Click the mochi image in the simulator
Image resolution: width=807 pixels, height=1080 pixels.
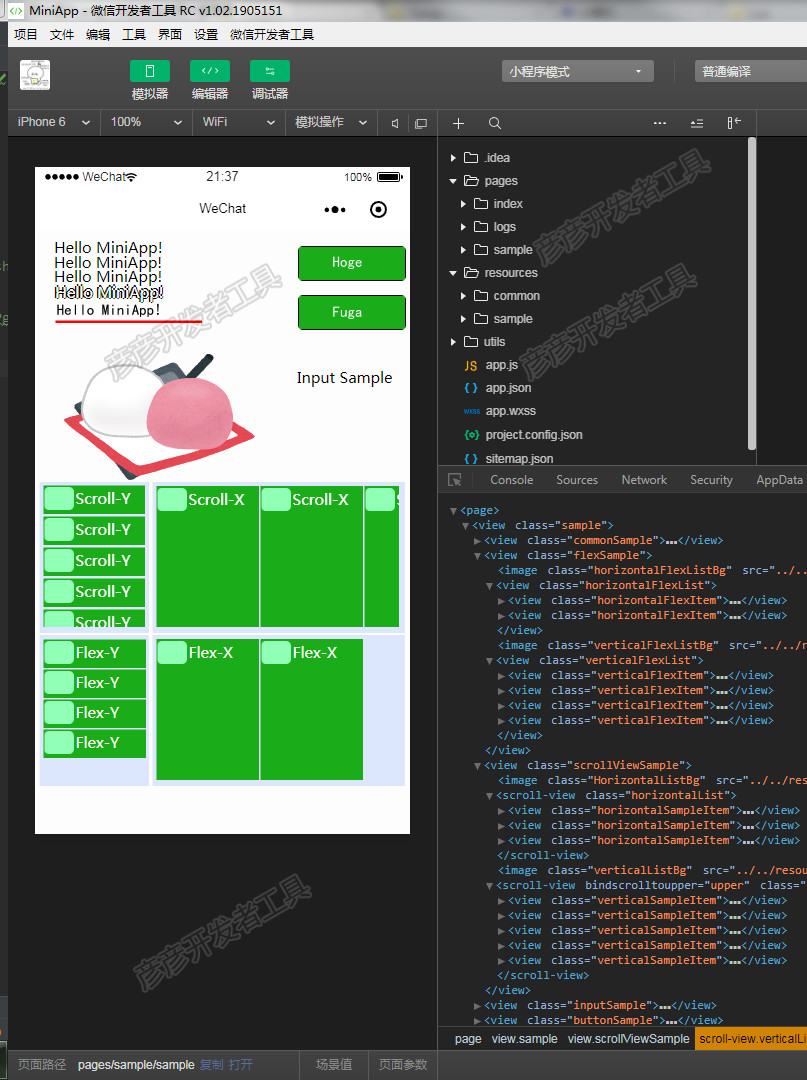click(x=160, y=415)
